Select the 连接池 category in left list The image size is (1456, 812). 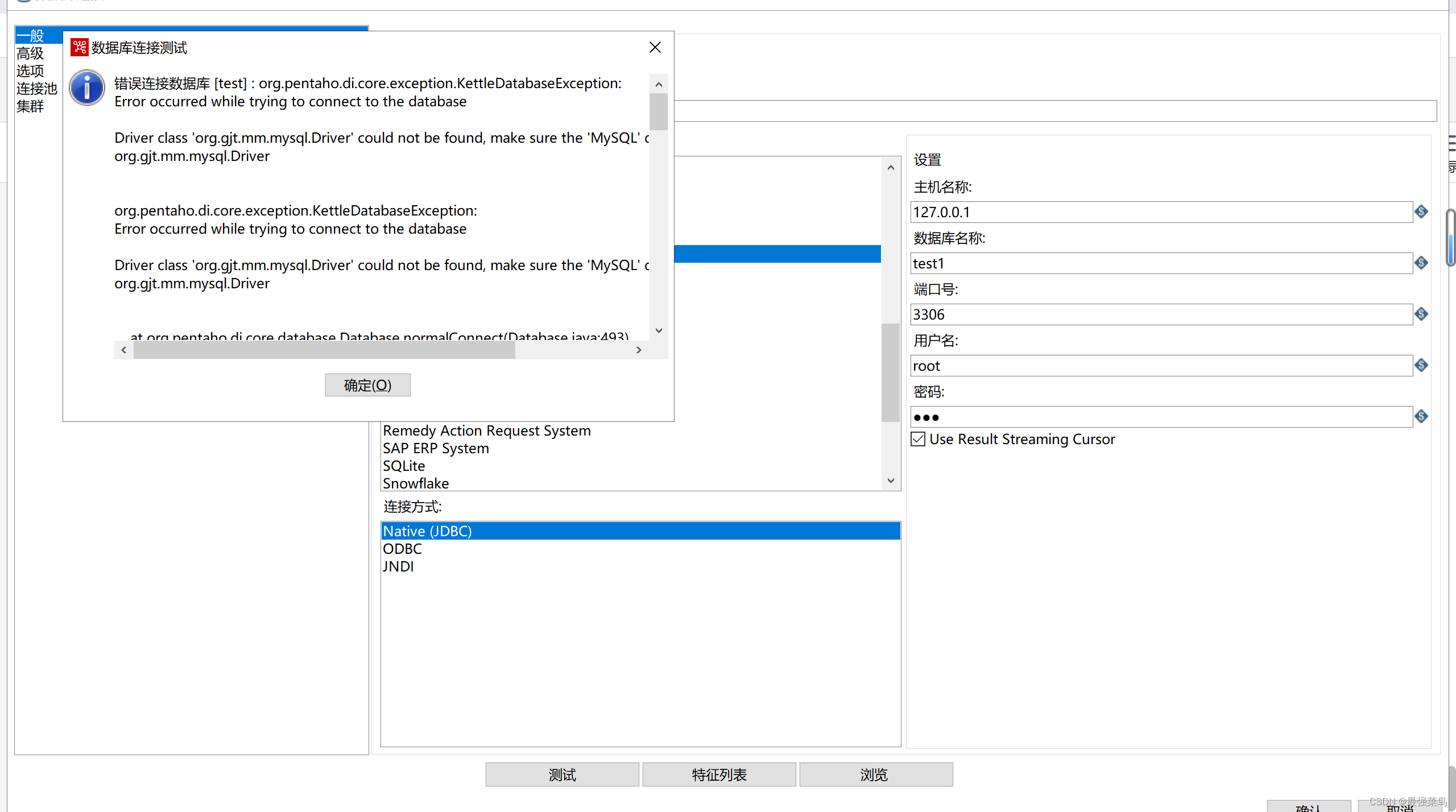coord(37,89)
